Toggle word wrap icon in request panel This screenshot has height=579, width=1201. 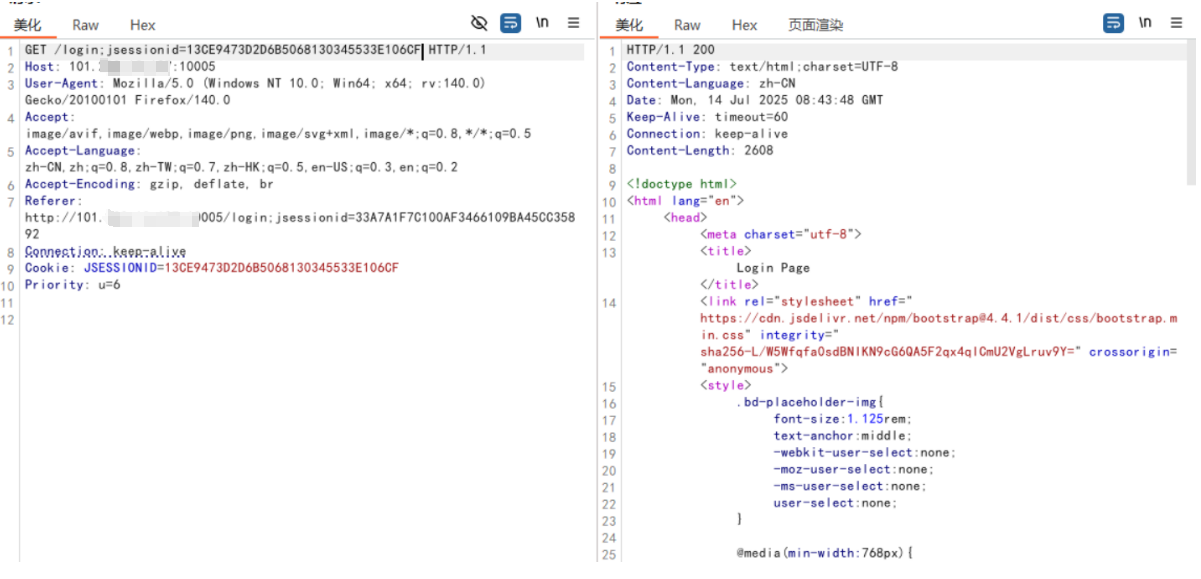(511, 23)
